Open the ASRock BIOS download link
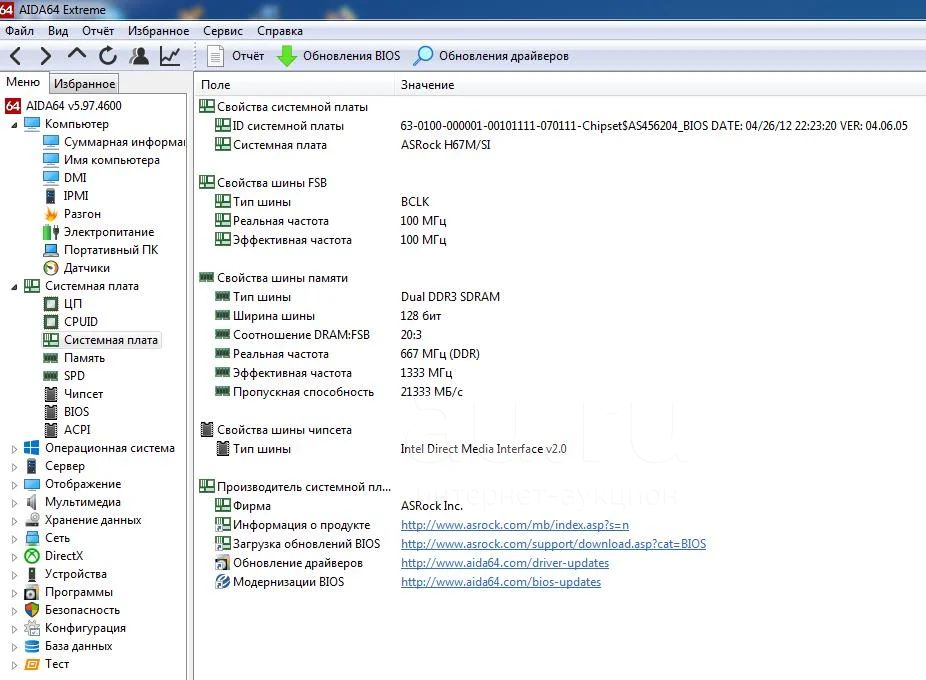This screenshot has height=680, width=926. click(553, 544)
